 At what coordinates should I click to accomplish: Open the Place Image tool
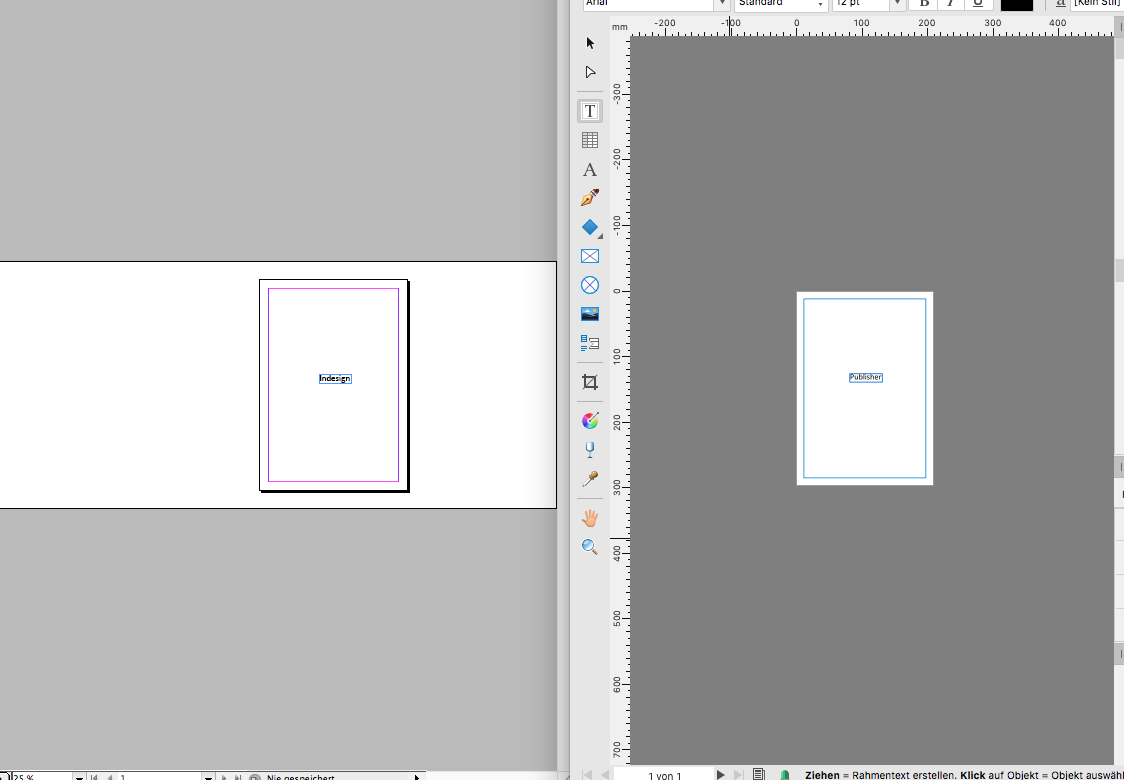point(590,314)
